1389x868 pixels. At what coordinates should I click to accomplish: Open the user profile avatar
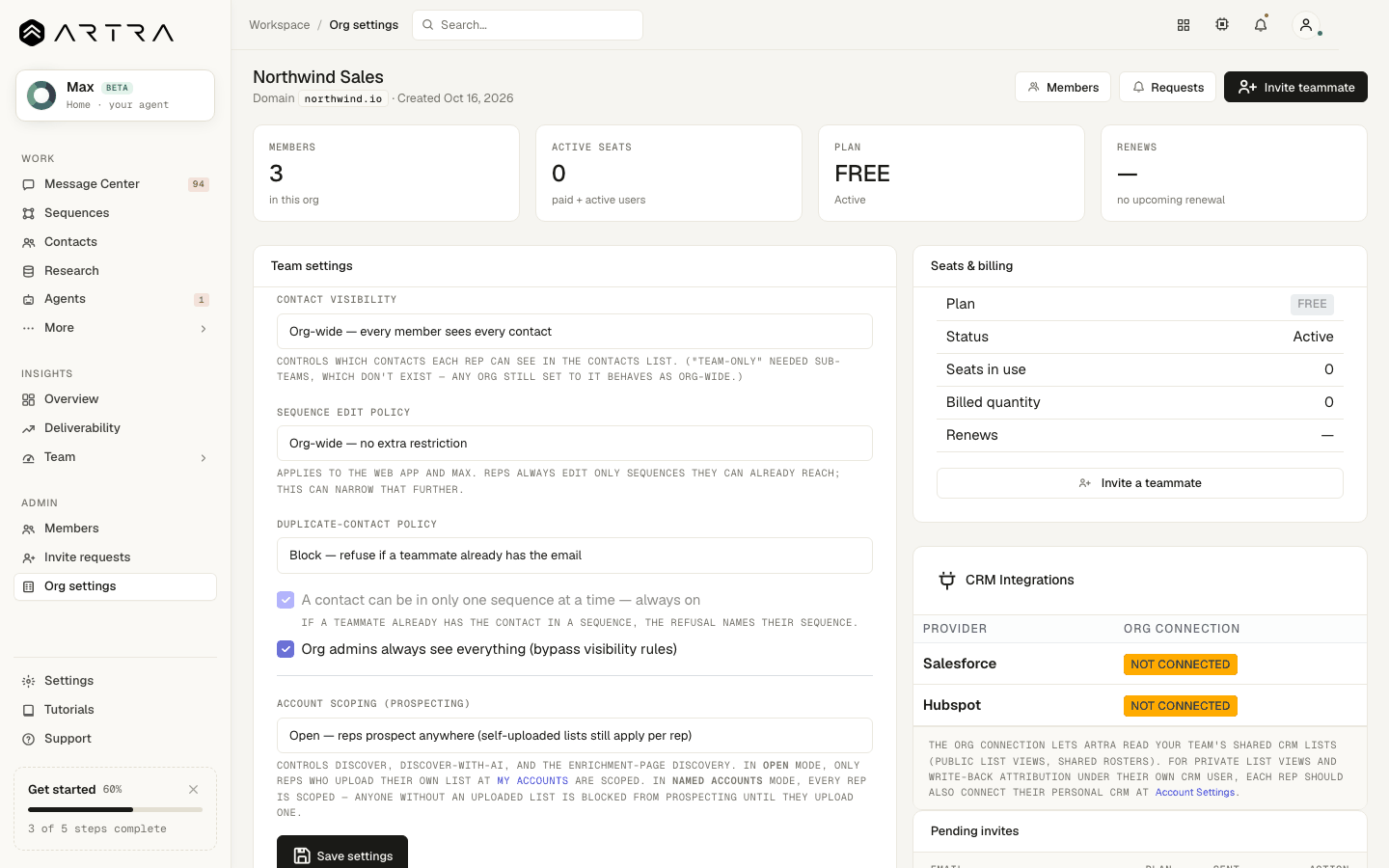[1306, 25]
